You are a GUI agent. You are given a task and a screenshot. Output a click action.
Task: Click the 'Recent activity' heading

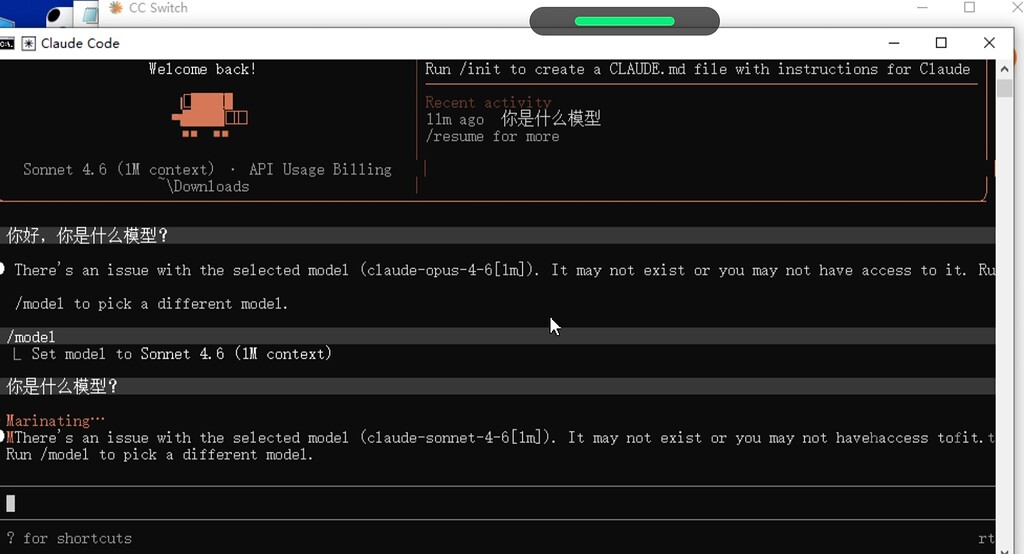click(488, 102)
